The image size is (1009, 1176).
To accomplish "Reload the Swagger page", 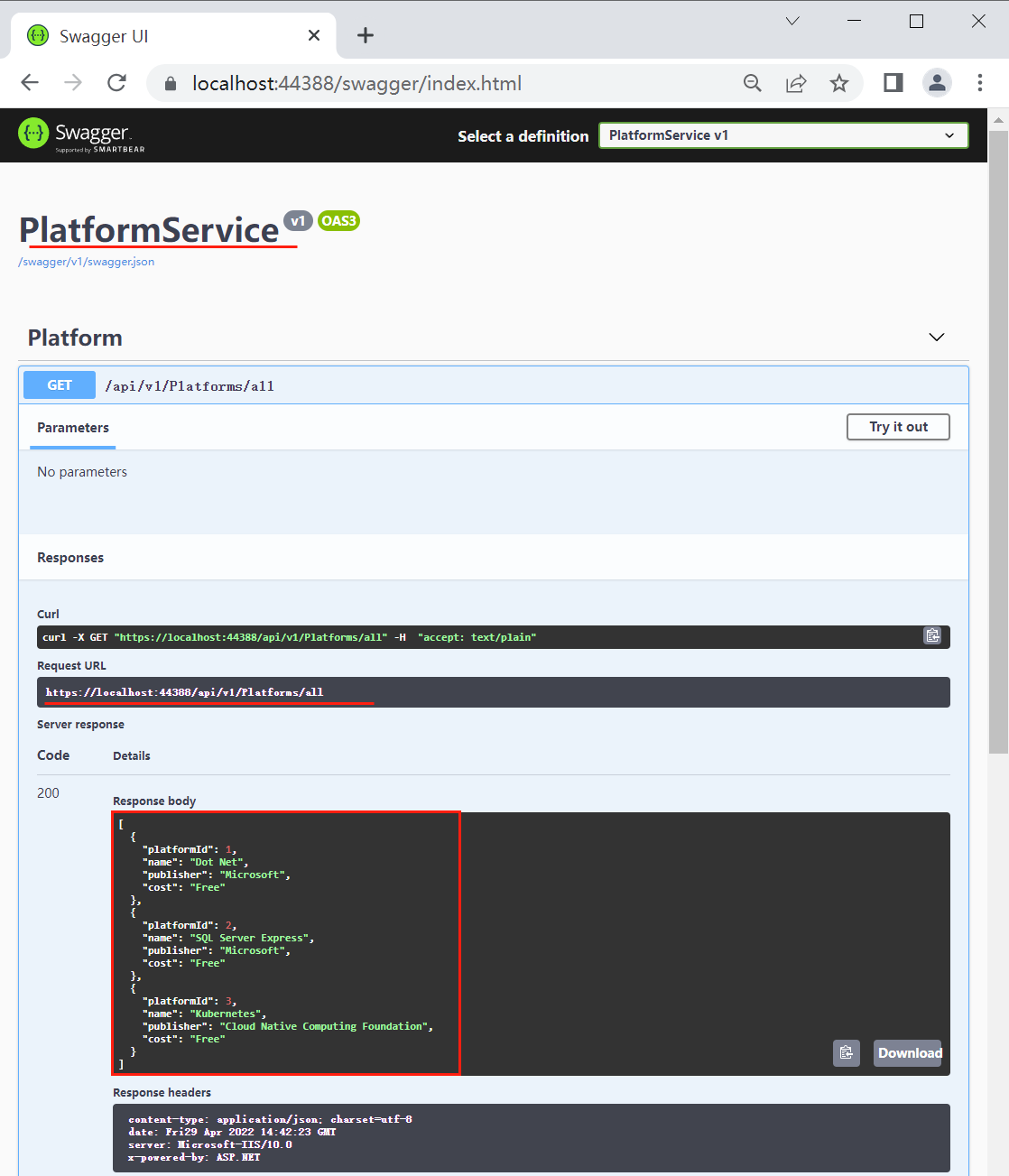I will pyautogui.click(x=116, y=83).
